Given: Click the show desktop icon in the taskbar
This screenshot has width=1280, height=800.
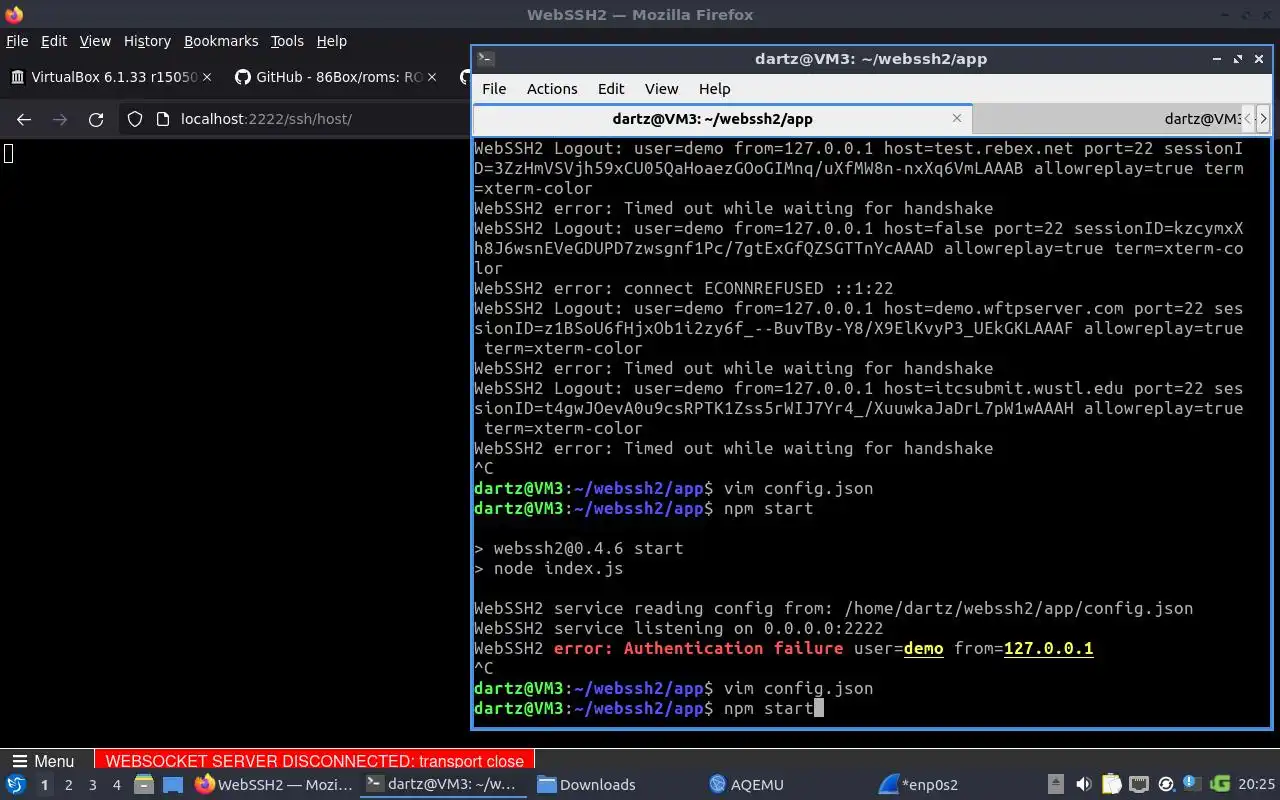Looking at the screenshot, I should coord(173,785).
